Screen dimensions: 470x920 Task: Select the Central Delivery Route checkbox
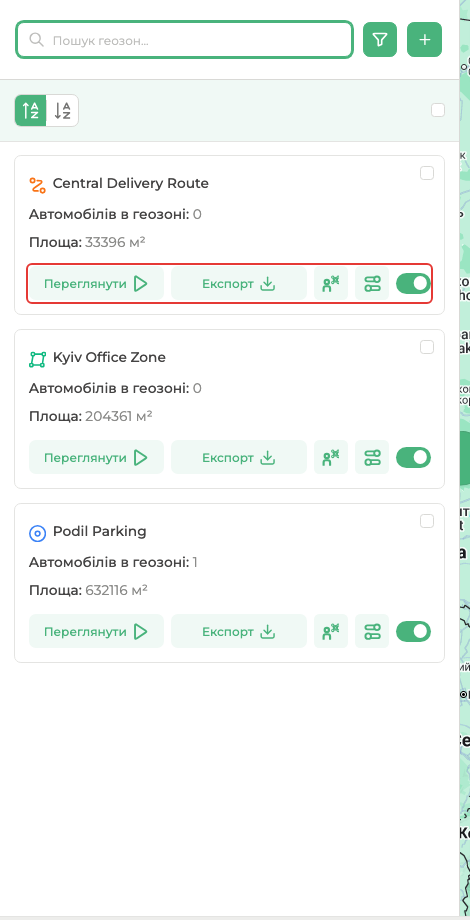[427, 173]
